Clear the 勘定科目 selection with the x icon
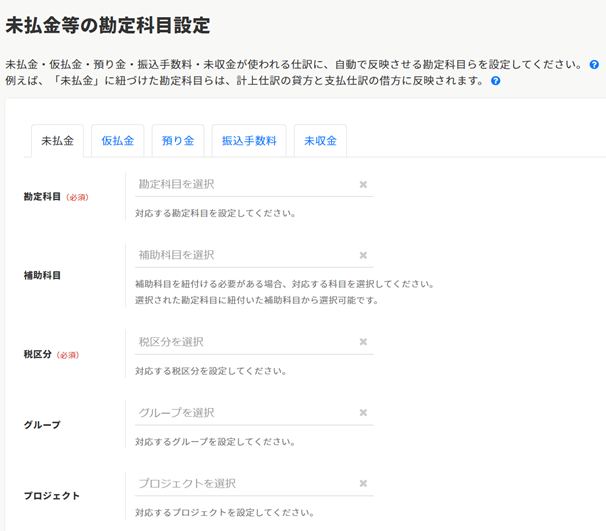Viewport: 606px width, 531px height. pos(363,184)
